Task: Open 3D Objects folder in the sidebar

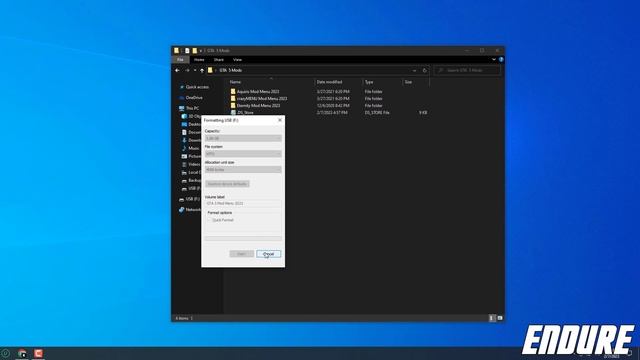Action: coord(191,116)
